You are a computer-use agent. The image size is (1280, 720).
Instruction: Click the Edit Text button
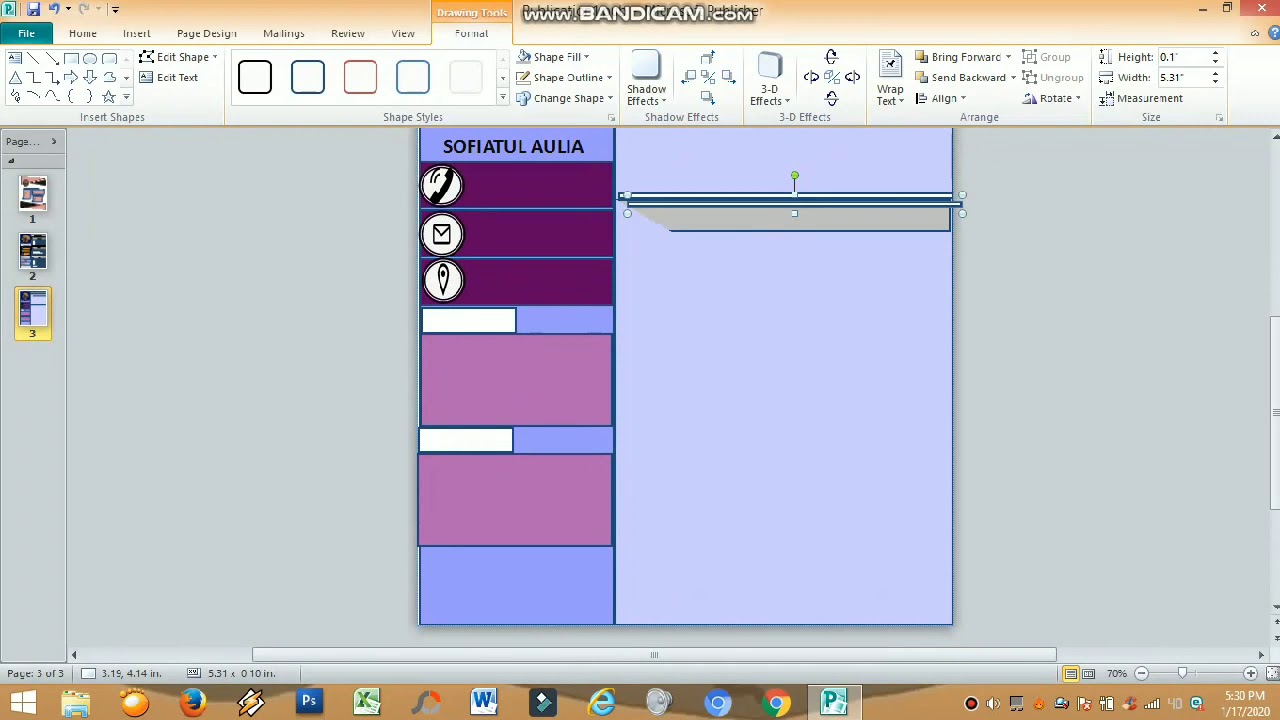click(168, 77)
